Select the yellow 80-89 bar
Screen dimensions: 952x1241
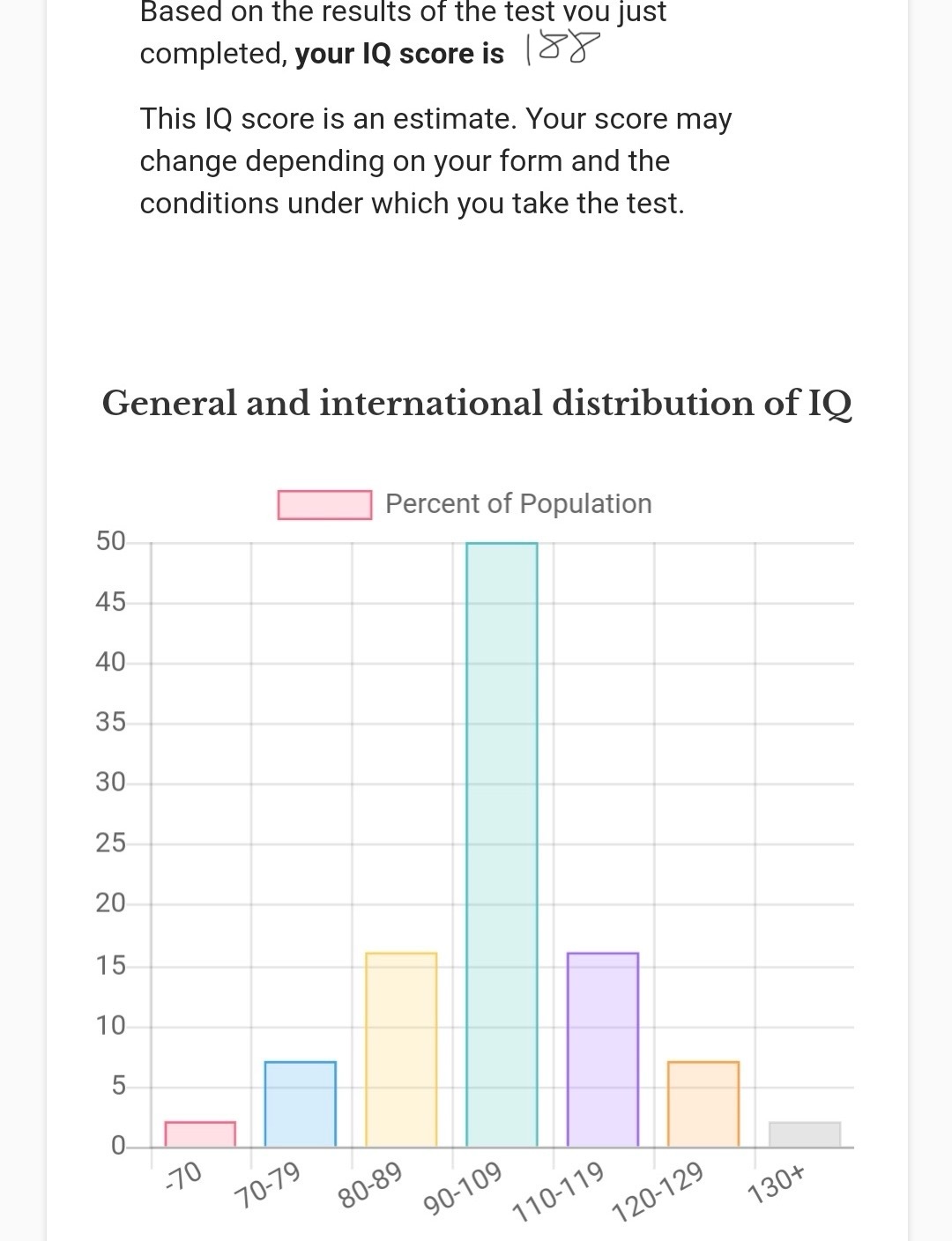pyautogui.click(x=401, y=1049)
